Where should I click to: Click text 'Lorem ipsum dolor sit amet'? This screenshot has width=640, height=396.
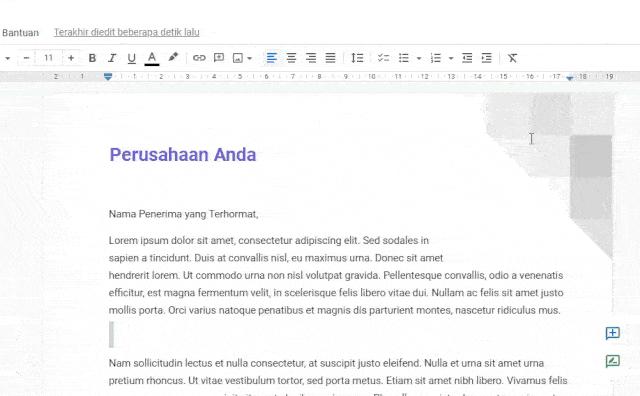(x=172, y=240)
